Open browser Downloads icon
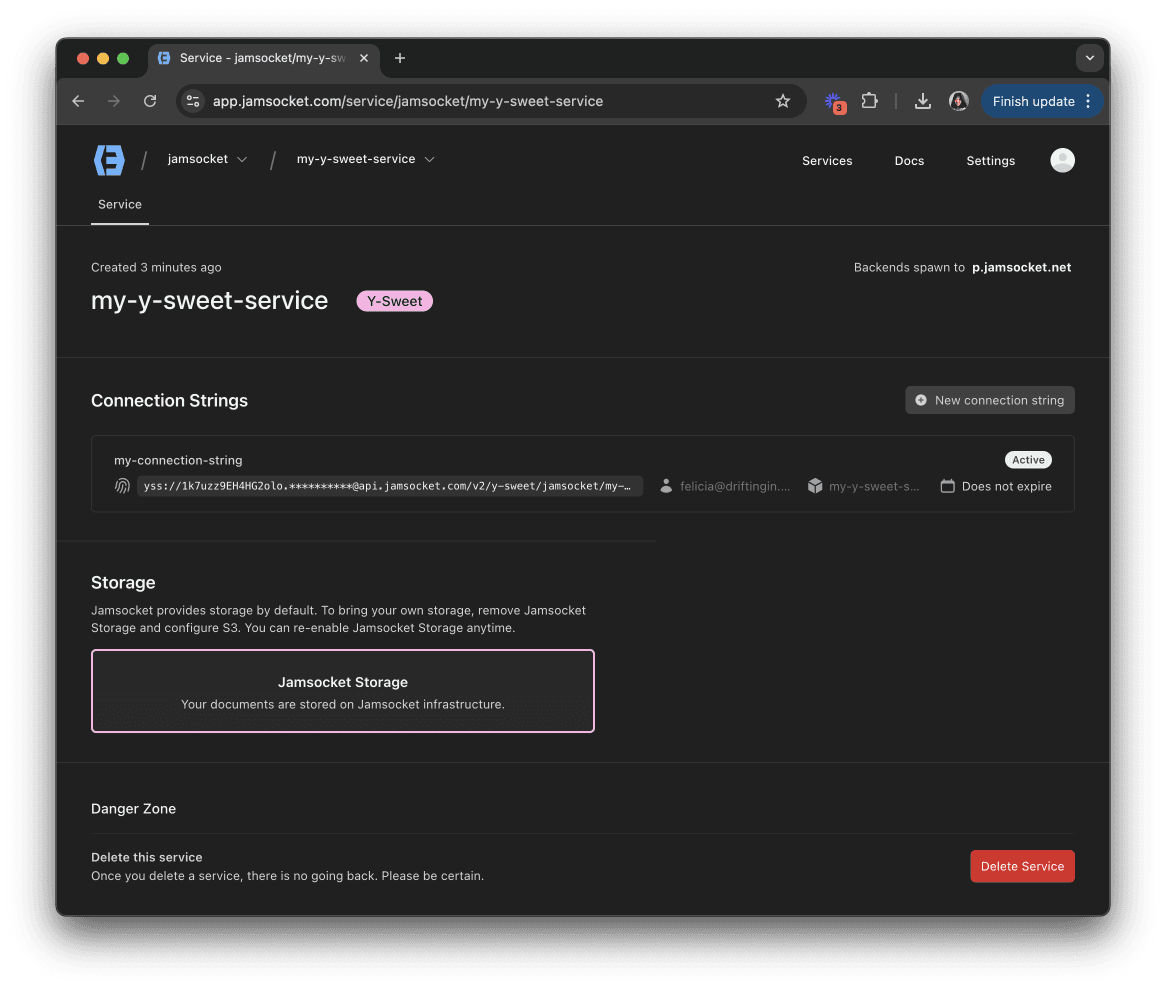1166x990 pixels. coord(923,101)
